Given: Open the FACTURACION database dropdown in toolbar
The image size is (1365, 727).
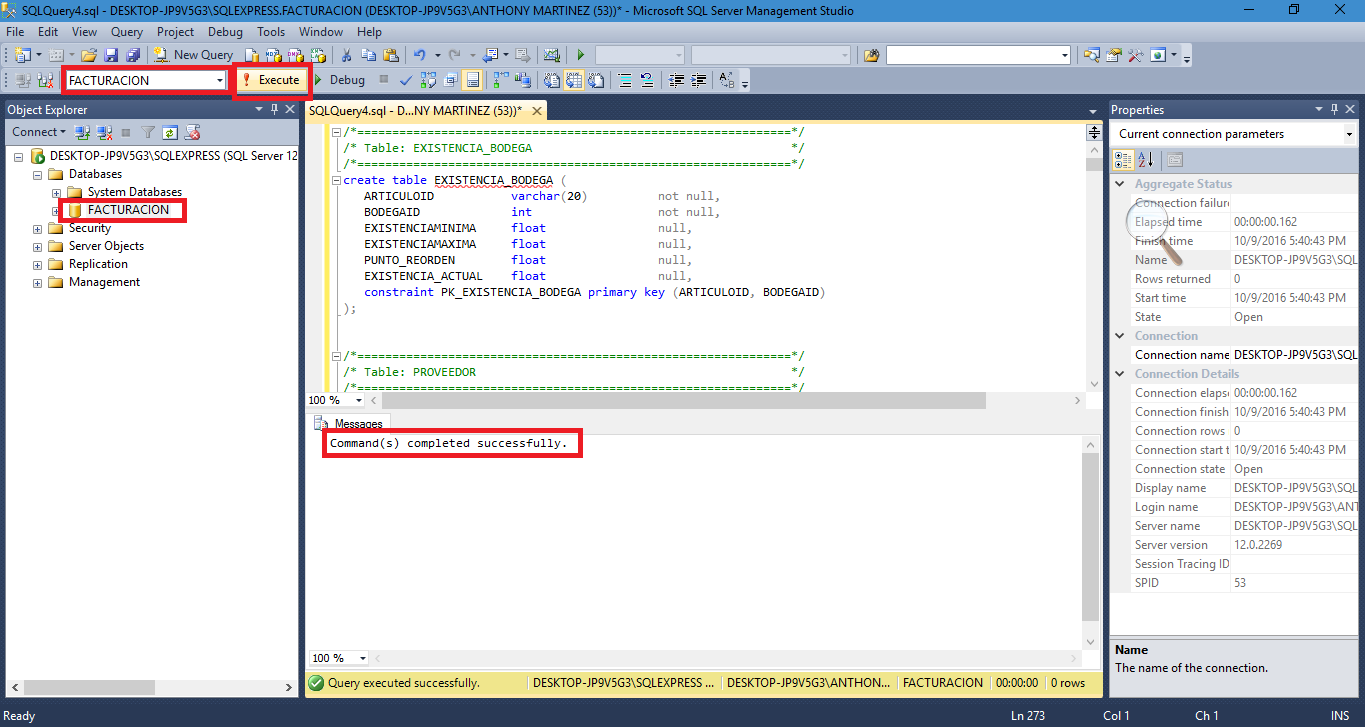Looking at the screenshot, I should [x=219, y=80].
